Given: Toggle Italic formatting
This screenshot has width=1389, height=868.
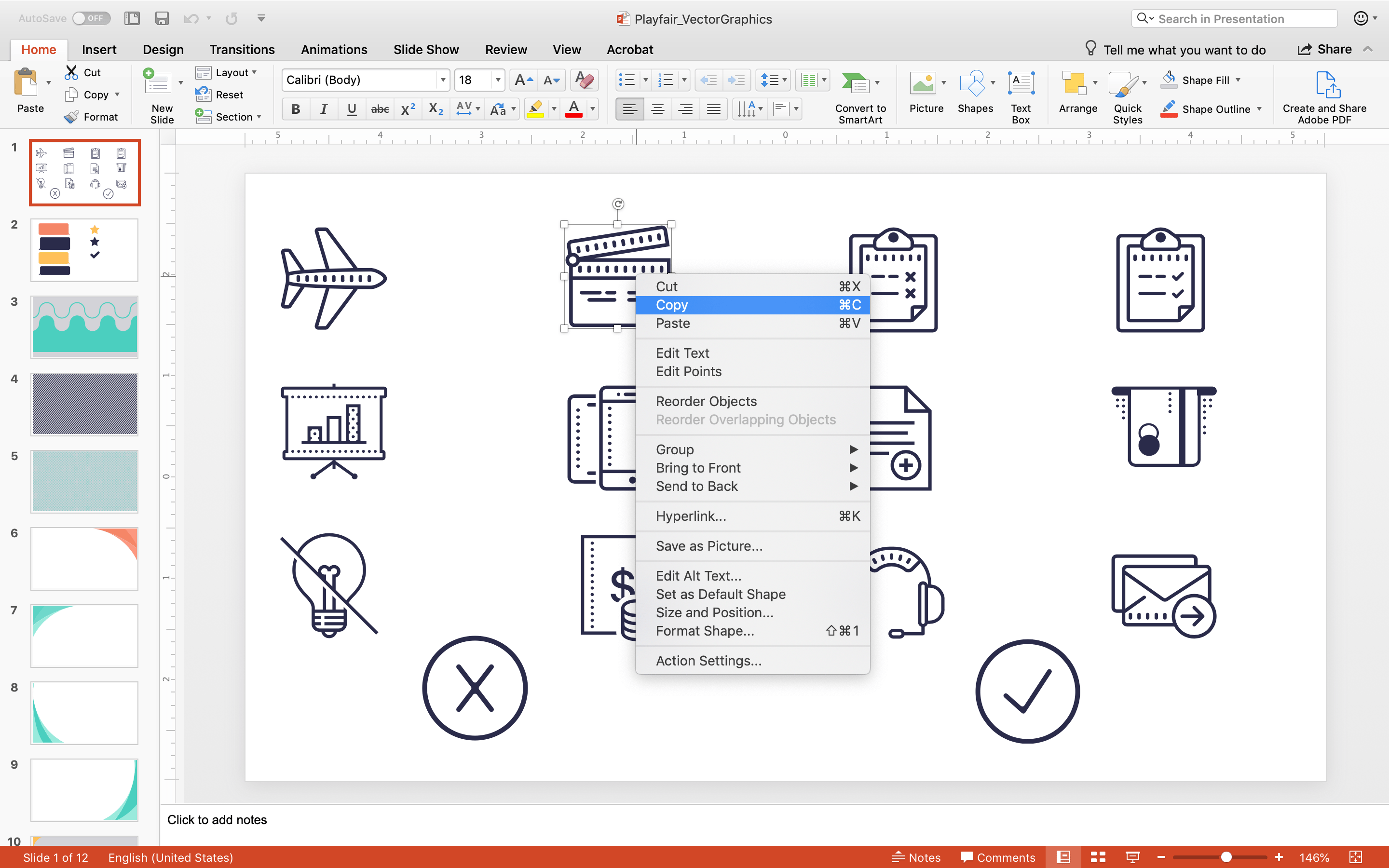Looking at the screenshot, I should [324, 109].
